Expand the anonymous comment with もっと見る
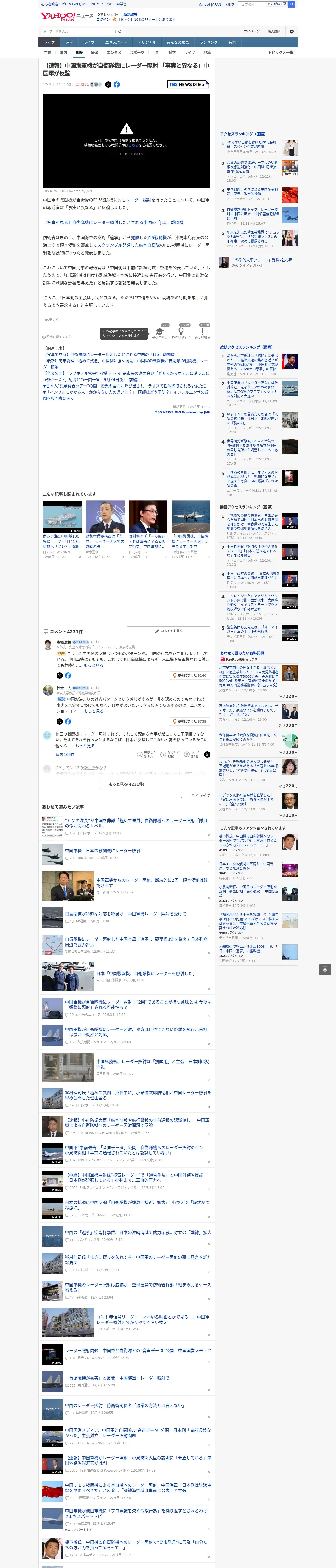The height and width of the screenshot is (1568, 336). [x=85, y=746]
